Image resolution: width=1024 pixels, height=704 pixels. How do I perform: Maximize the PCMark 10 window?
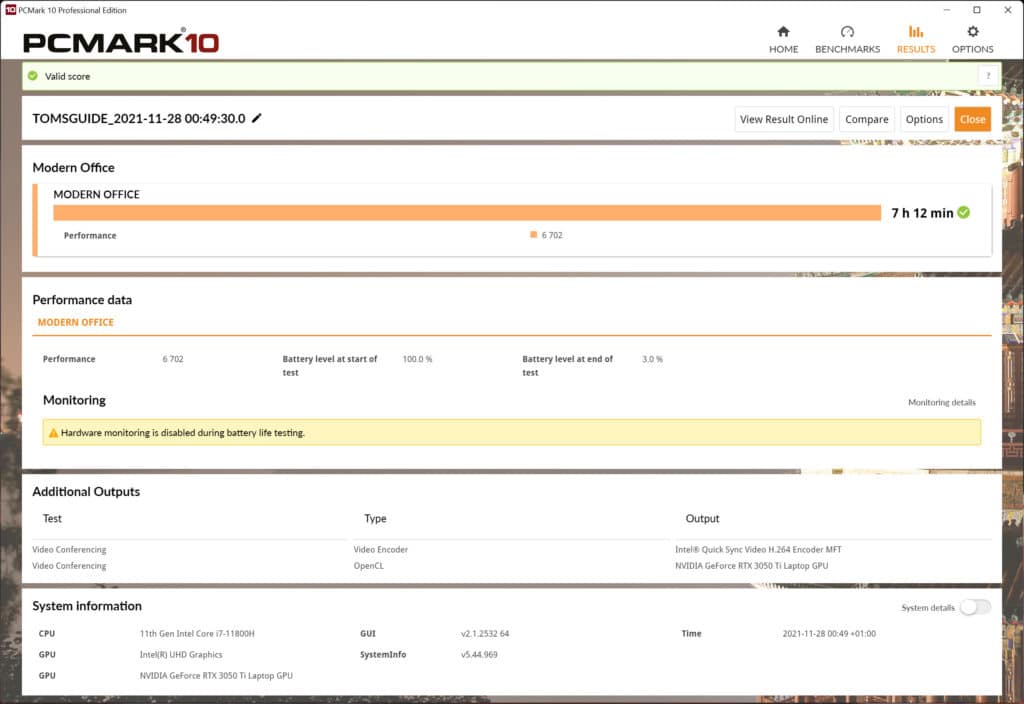click(x=977, y=9)
